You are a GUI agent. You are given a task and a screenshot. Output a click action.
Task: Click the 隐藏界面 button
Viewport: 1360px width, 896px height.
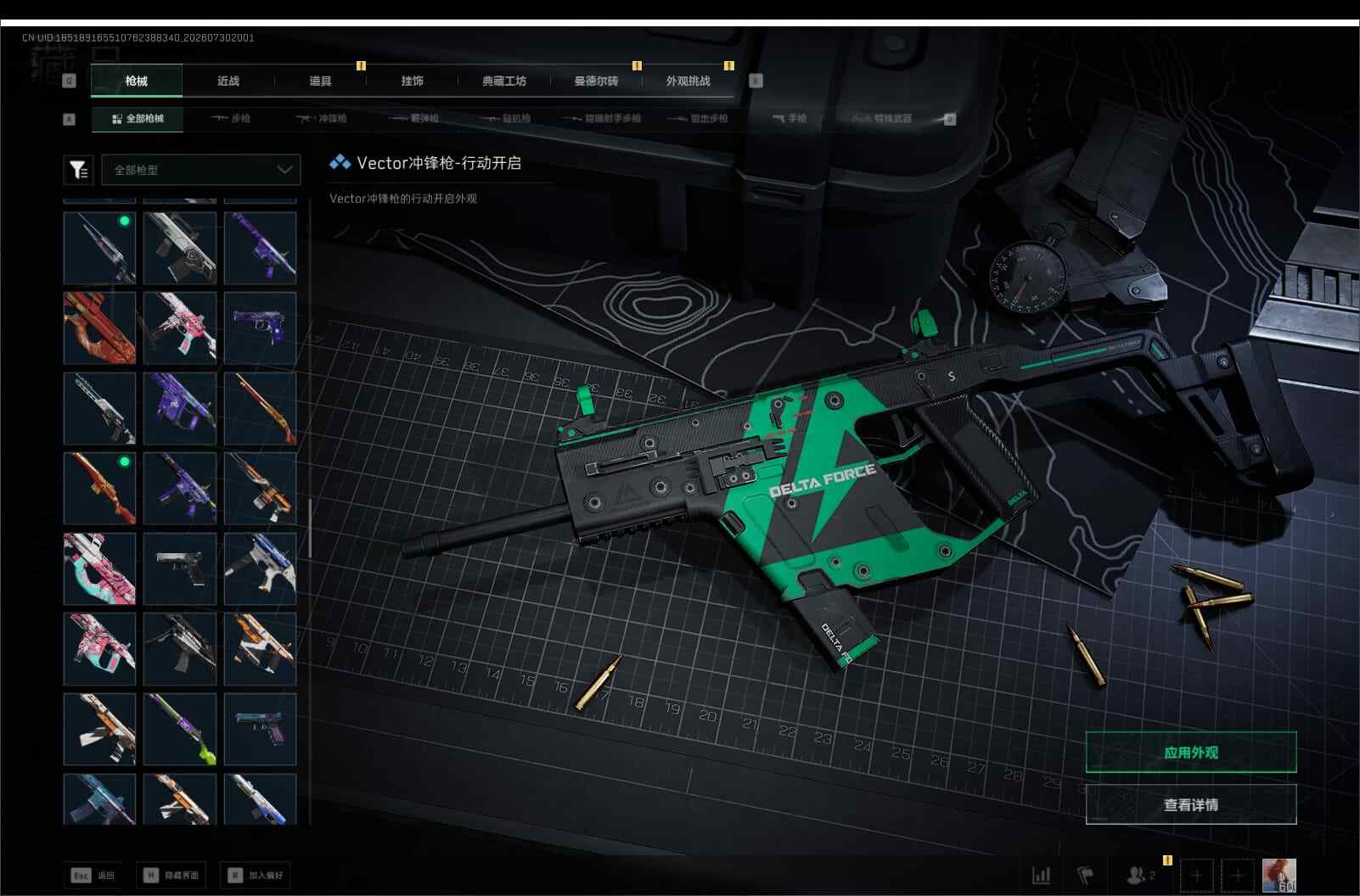171,875
